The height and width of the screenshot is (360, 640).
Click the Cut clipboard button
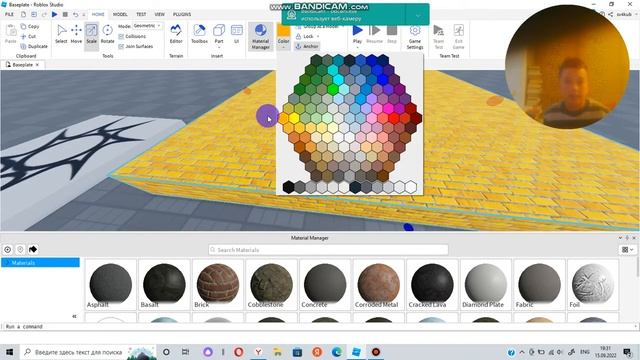click(28, 36)
